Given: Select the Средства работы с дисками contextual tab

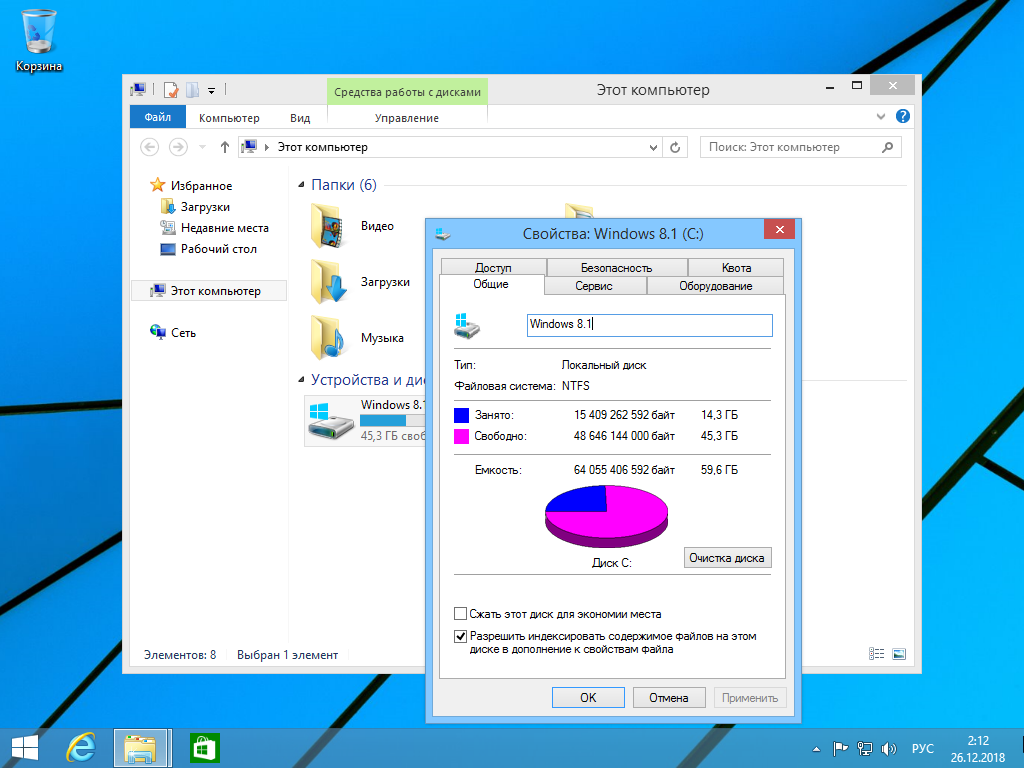Looking at the screenshot, I should 408,92.
